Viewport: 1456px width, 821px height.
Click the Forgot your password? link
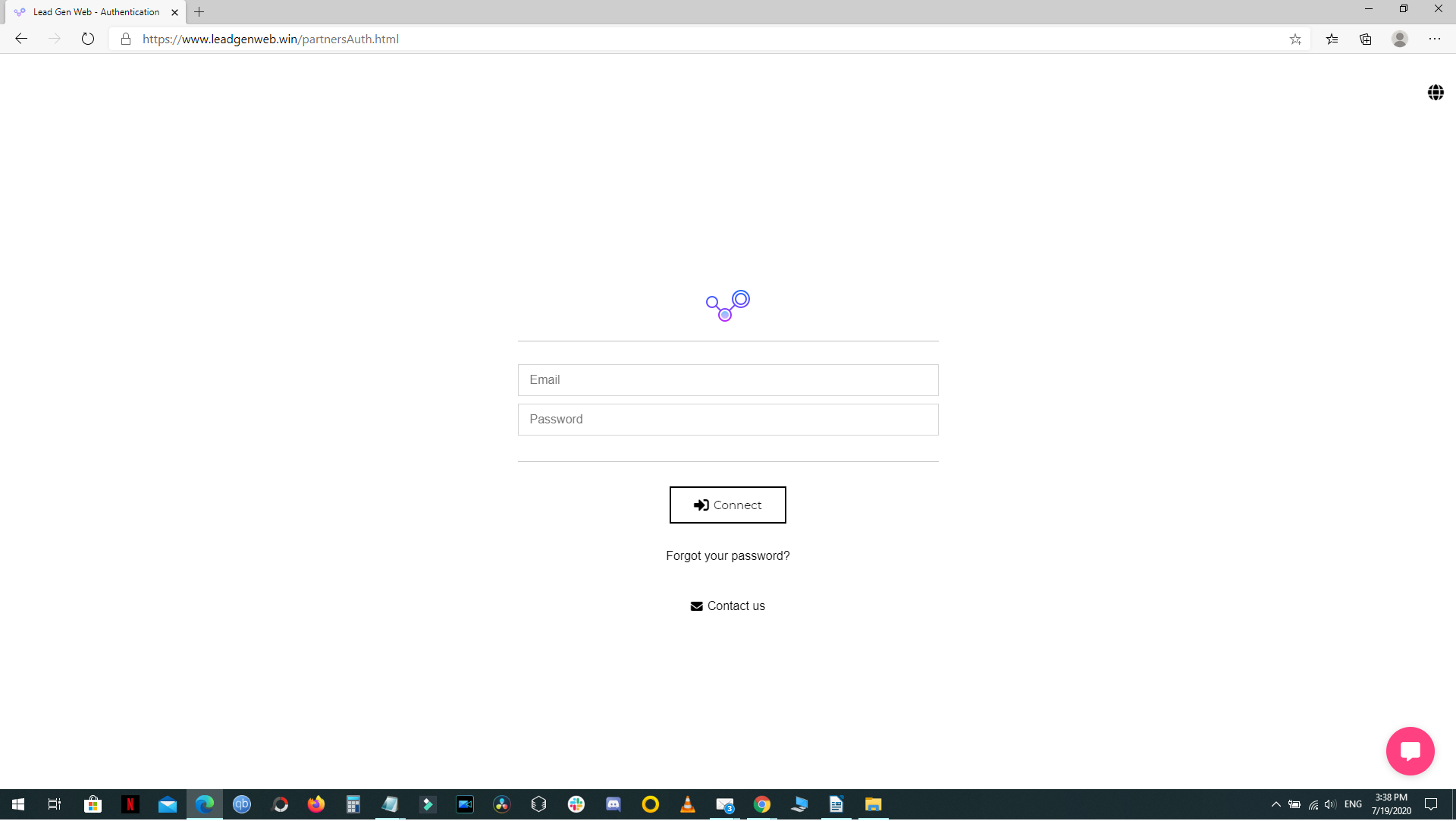click(728, 555)
